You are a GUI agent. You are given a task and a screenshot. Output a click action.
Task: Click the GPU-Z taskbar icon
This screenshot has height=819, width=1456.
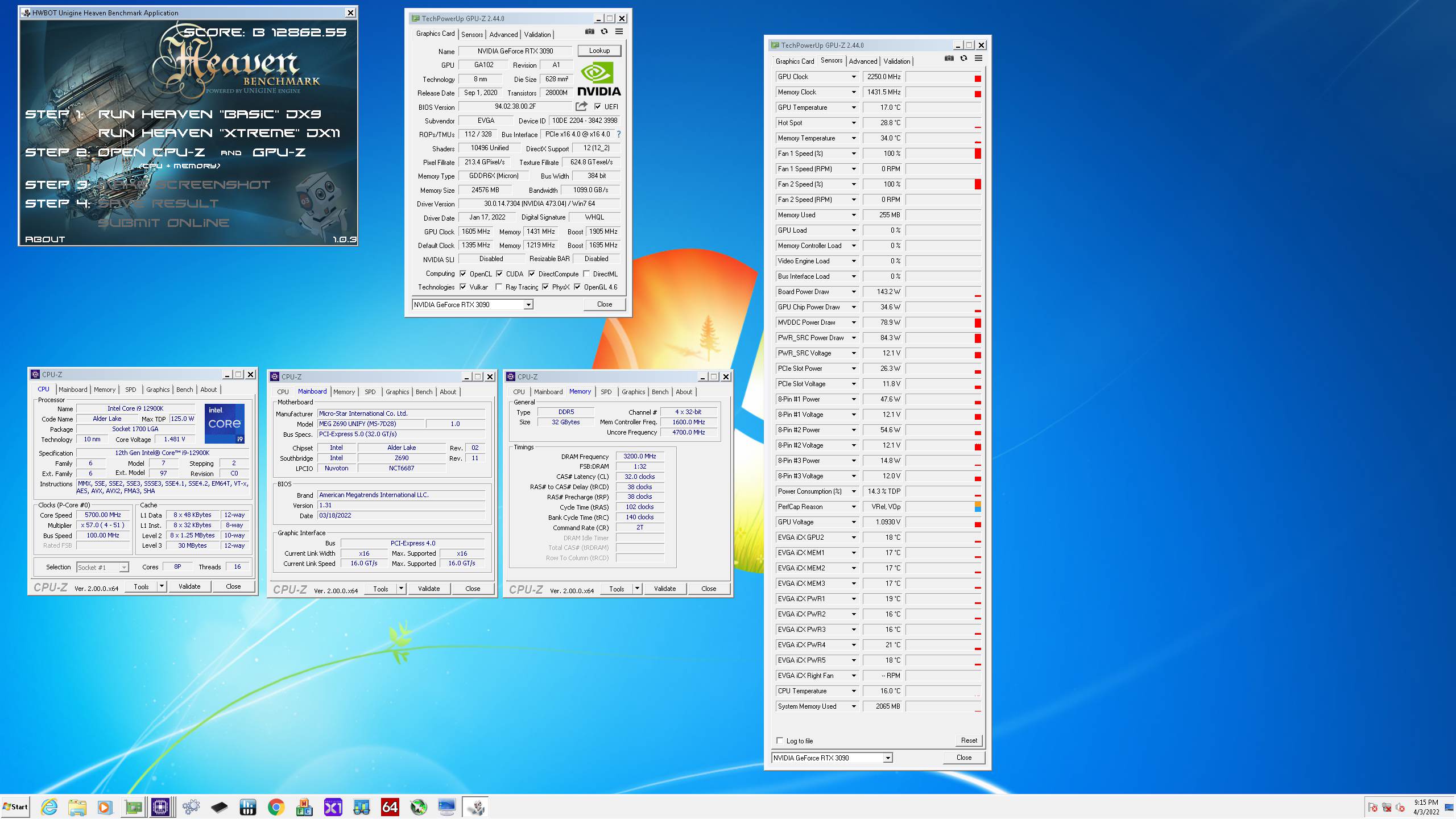click(134, 807)
